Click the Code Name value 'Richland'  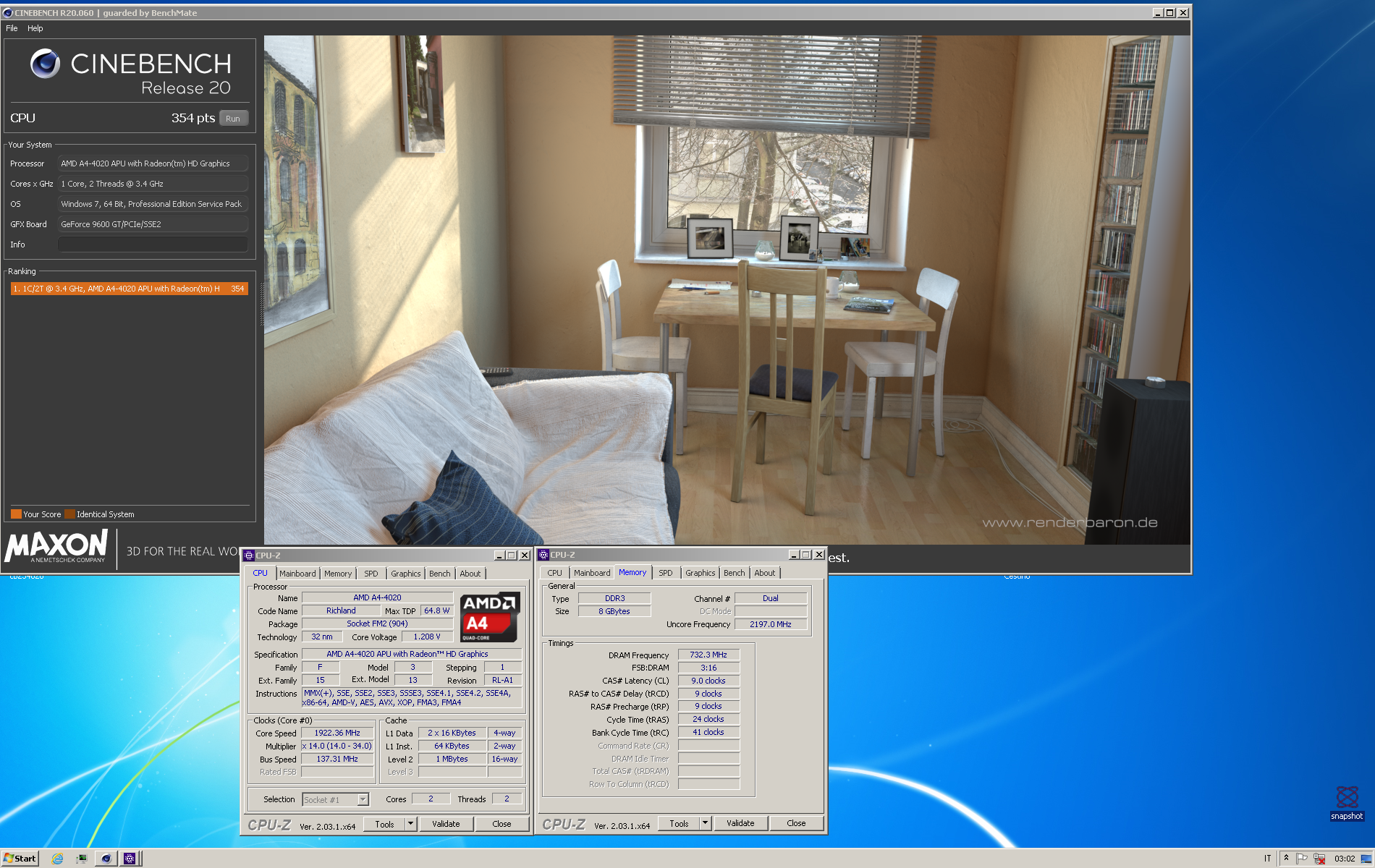click(x=341, y=610)
